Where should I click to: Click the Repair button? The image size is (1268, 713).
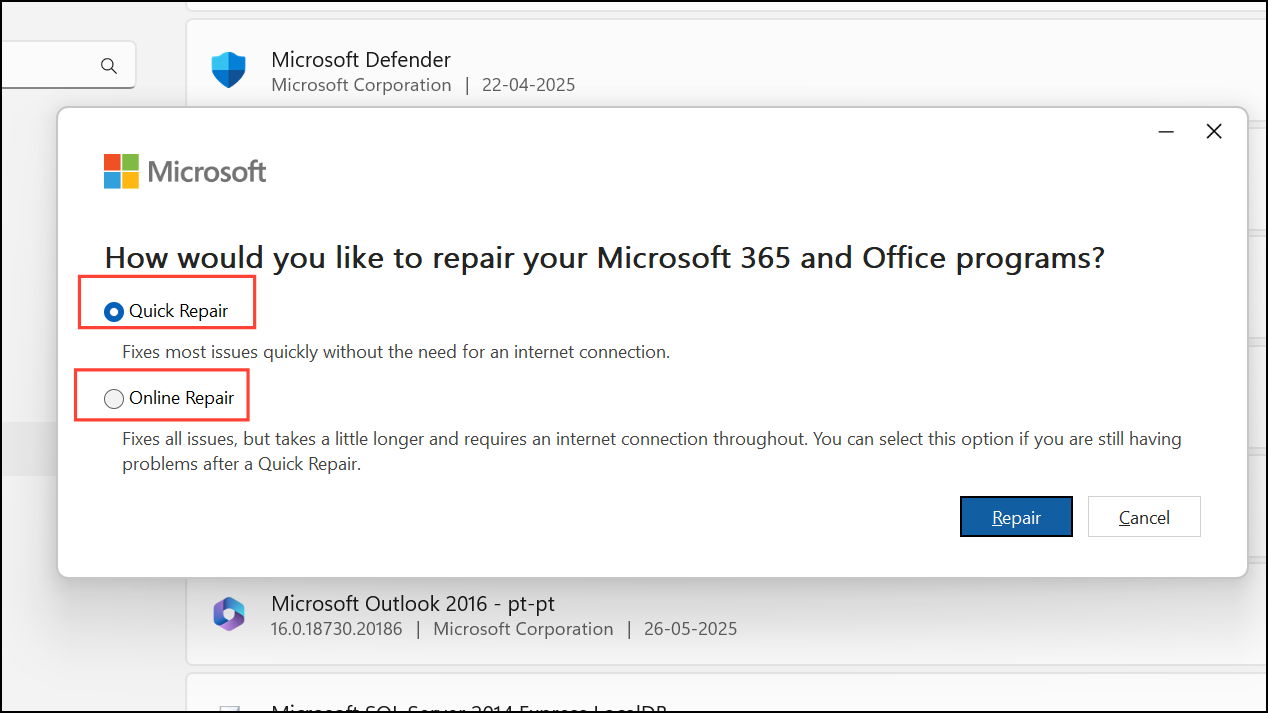click(x=1016, y=517)
